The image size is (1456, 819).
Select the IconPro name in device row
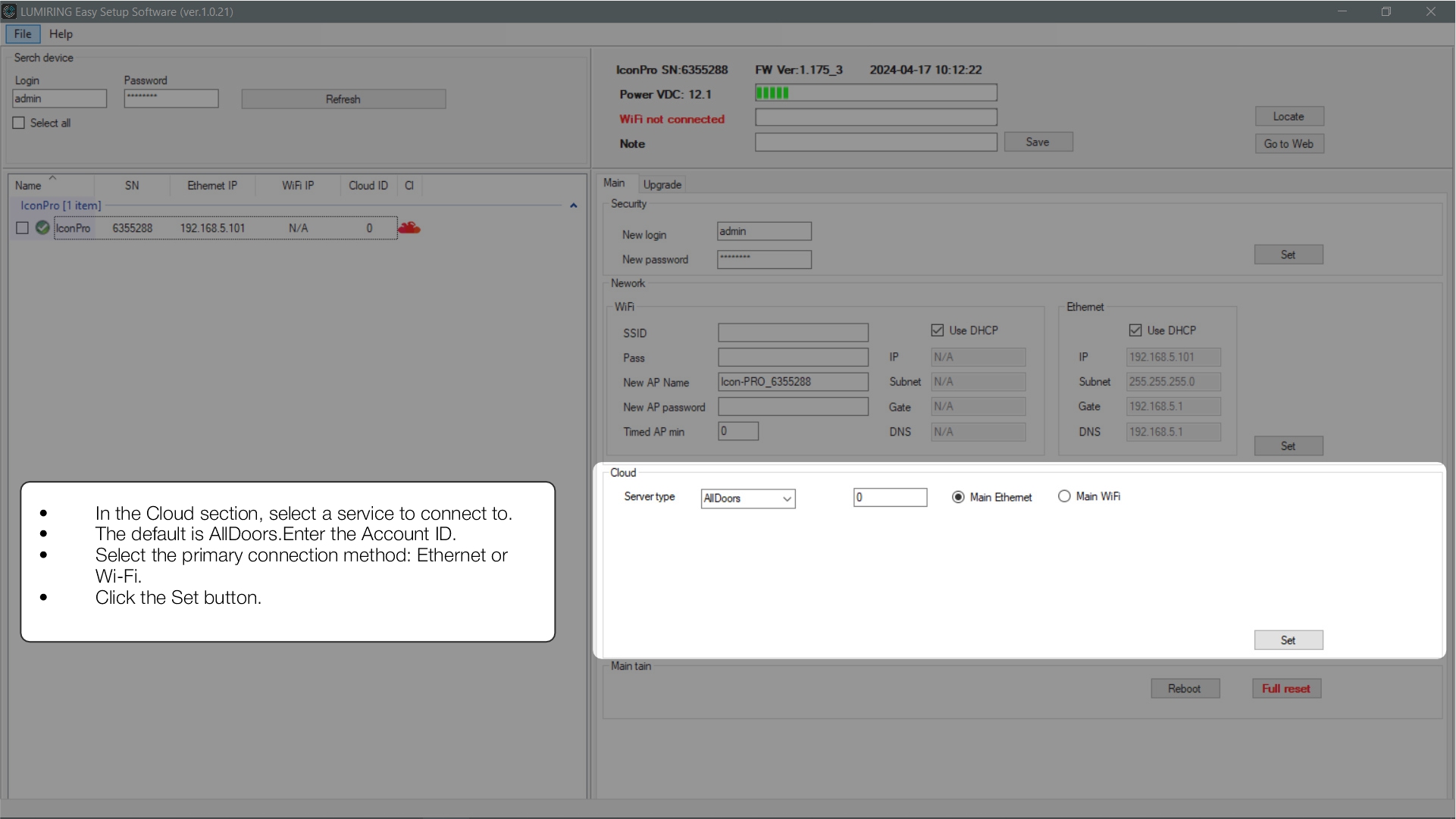click(x=73, y=228)
